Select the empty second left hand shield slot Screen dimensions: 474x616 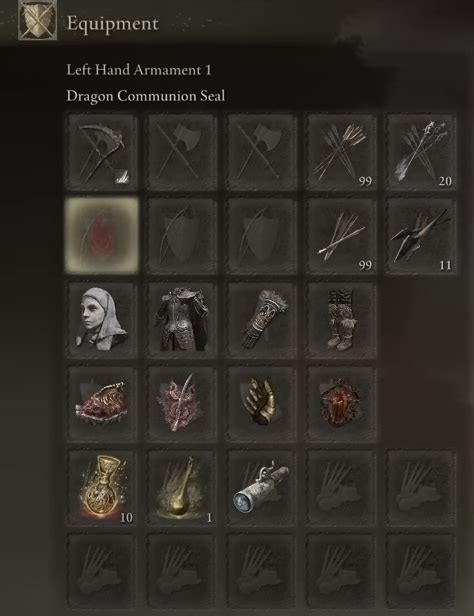tap(182, 236)
